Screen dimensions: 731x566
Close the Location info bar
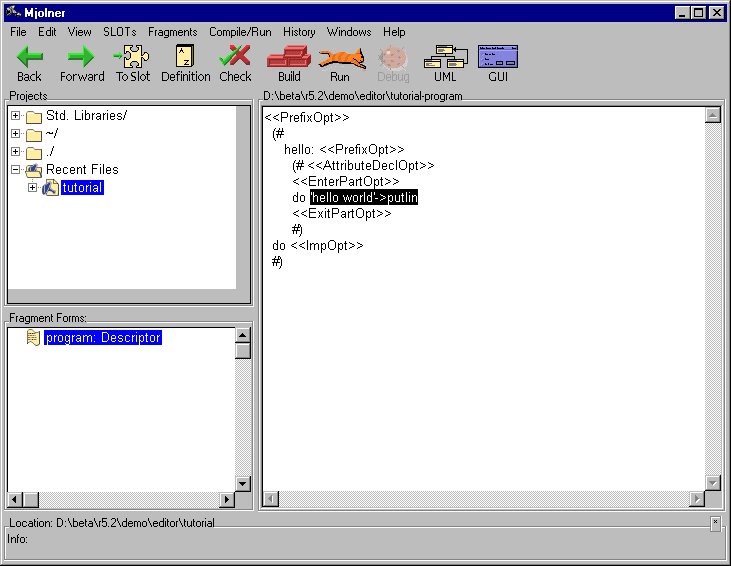(715, 522)
